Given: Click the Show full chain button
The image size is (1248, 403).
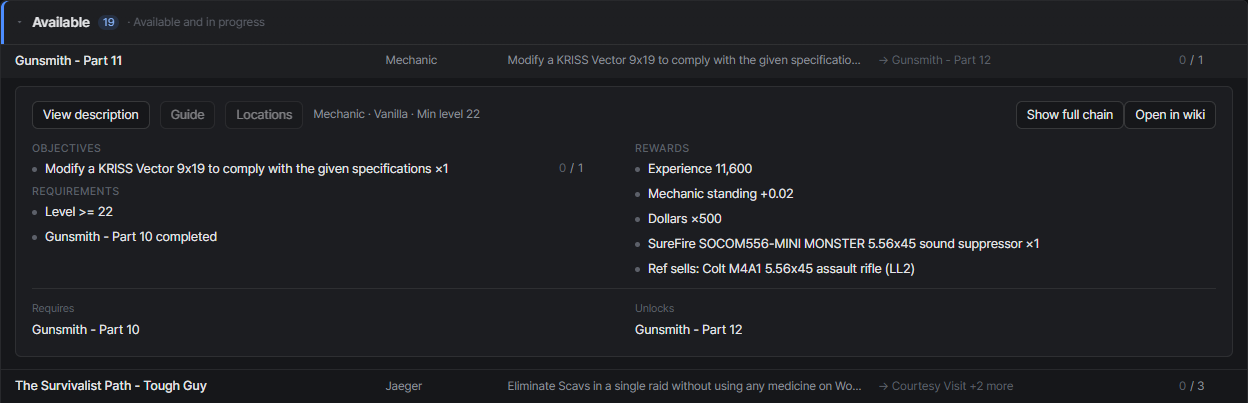Looking at the screenshot, I should click(1069, 115).
